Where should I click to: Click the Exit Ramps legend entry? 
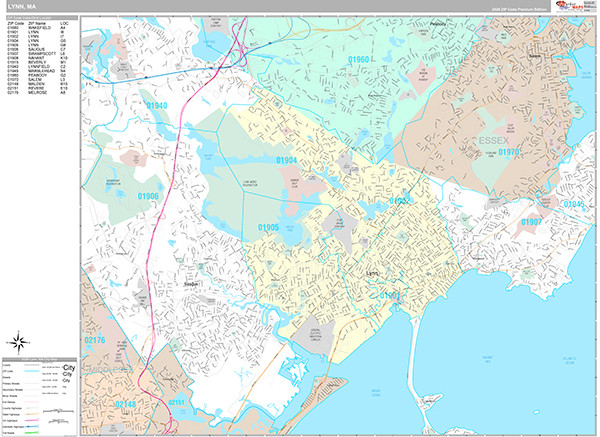click(21, 402)
